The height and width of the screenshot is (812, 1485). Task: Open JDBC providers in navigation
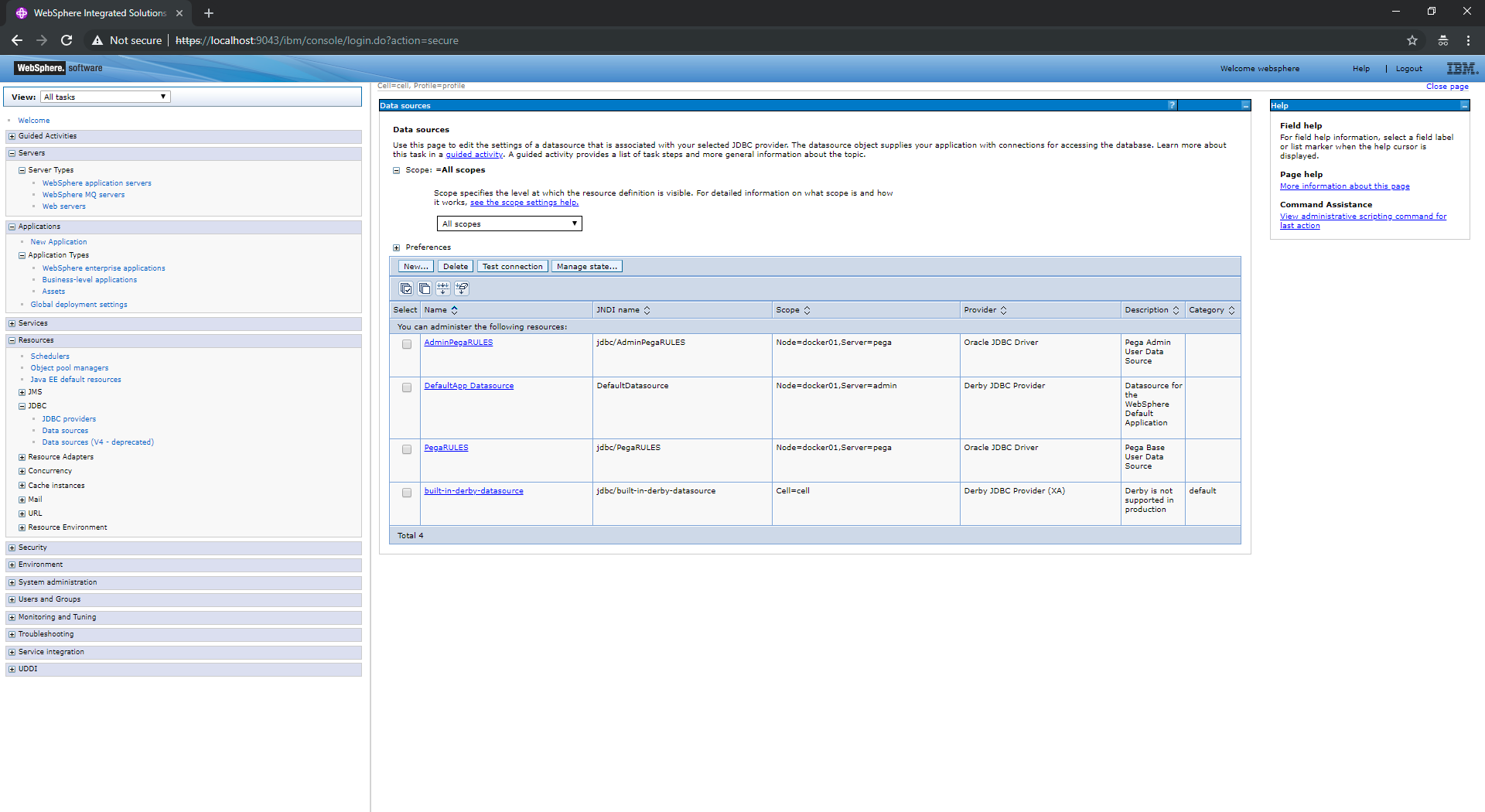pyautogui.click(x=69, y=419)
